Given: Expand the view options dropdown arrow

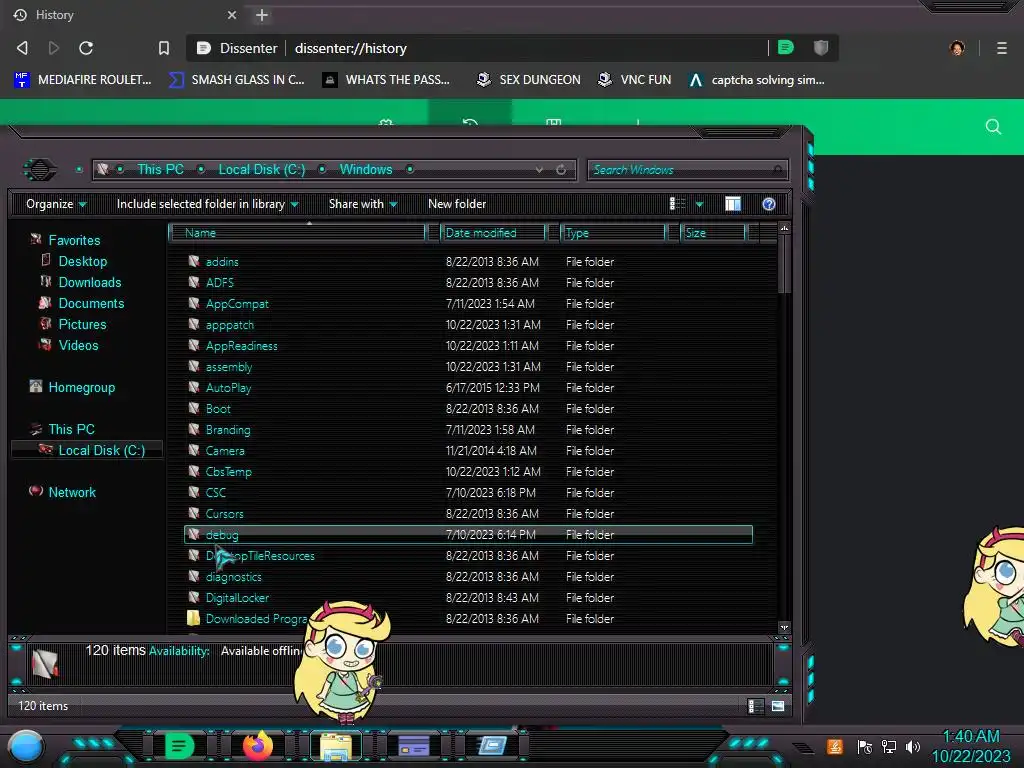Looking at the screenshot, I should [699, 204].
